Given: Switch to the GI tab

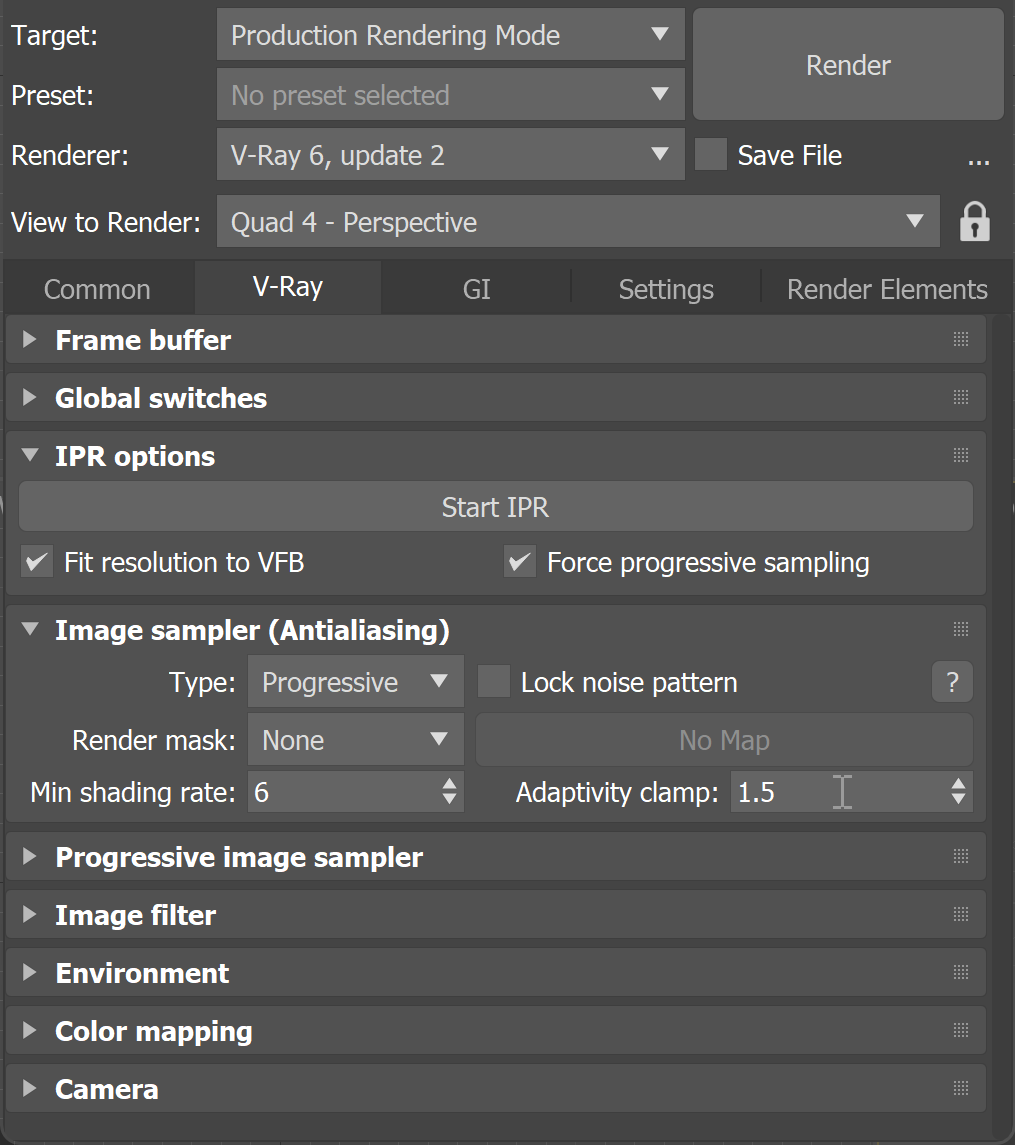Looking at the screenshot, I should 475,288.
